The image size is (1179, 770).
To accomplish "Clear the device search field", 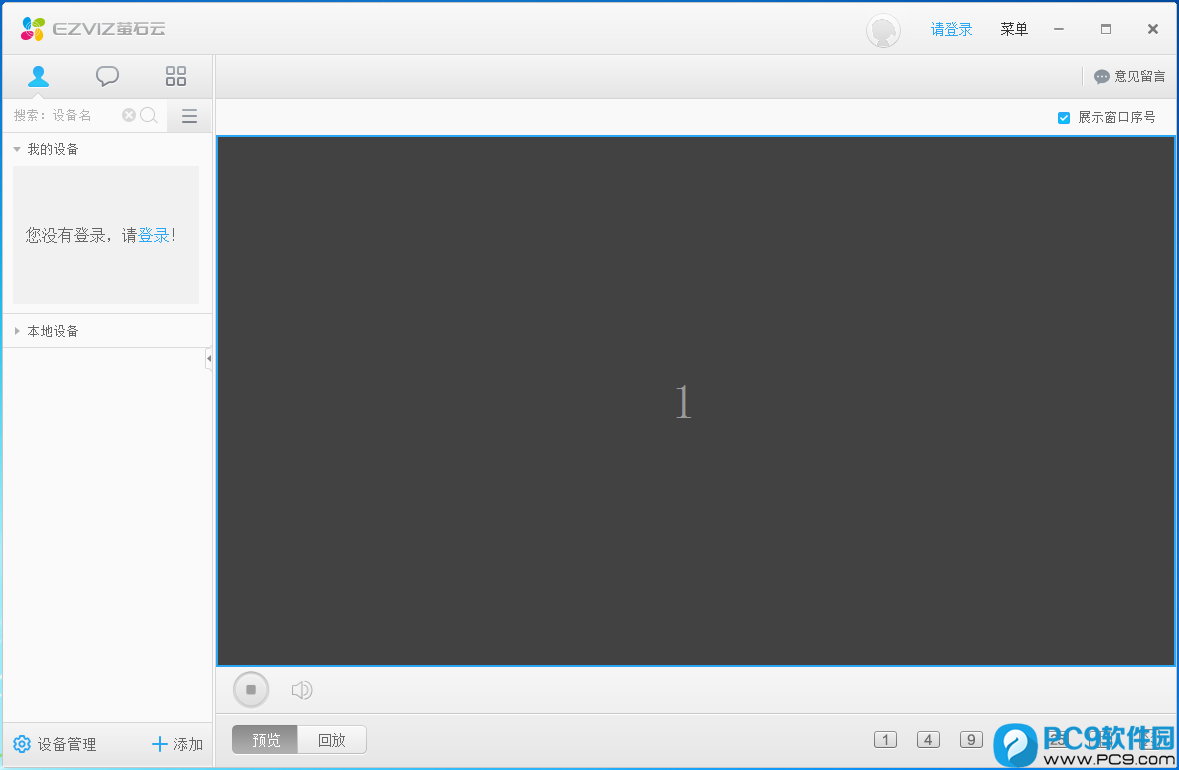I will coord(129,115).
